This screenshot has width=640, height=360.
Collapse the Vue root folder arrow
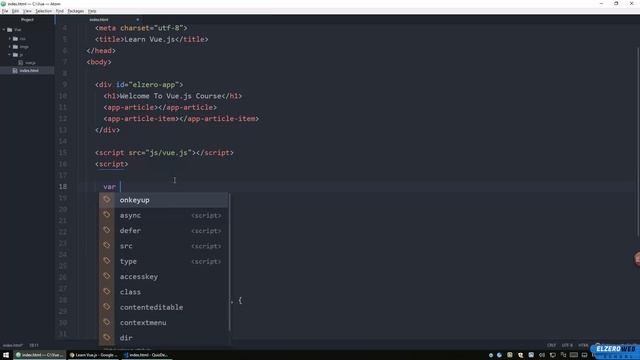point(4,30)
